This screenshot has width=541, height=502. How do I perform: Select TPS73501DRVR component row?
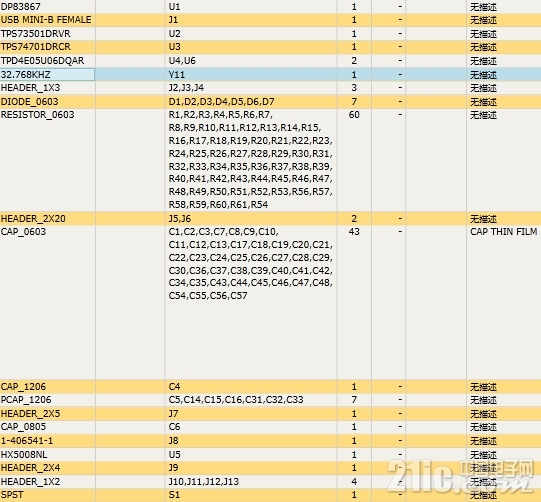tap(270, 33)
